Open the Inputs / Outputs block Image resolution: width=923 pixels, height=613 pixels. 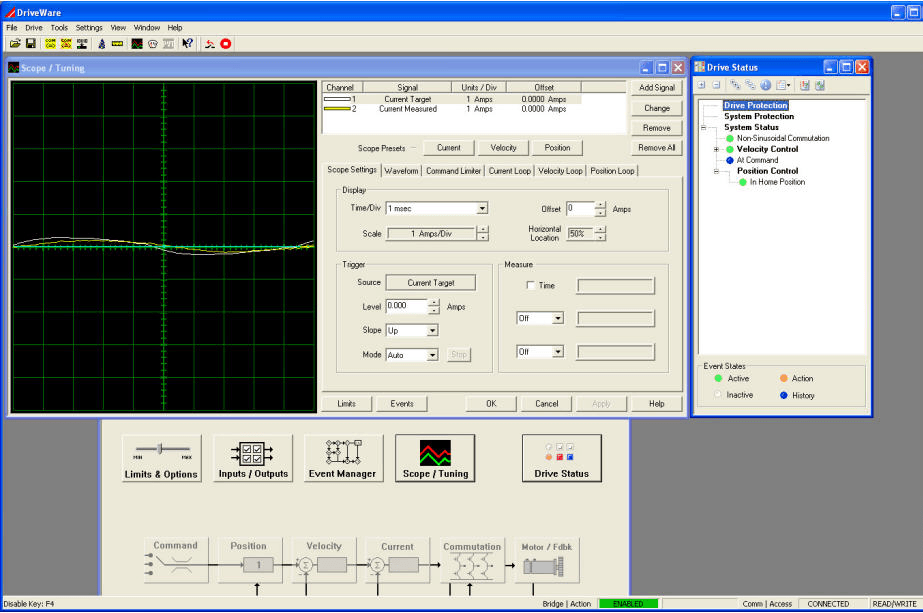[x=253, y=458]
